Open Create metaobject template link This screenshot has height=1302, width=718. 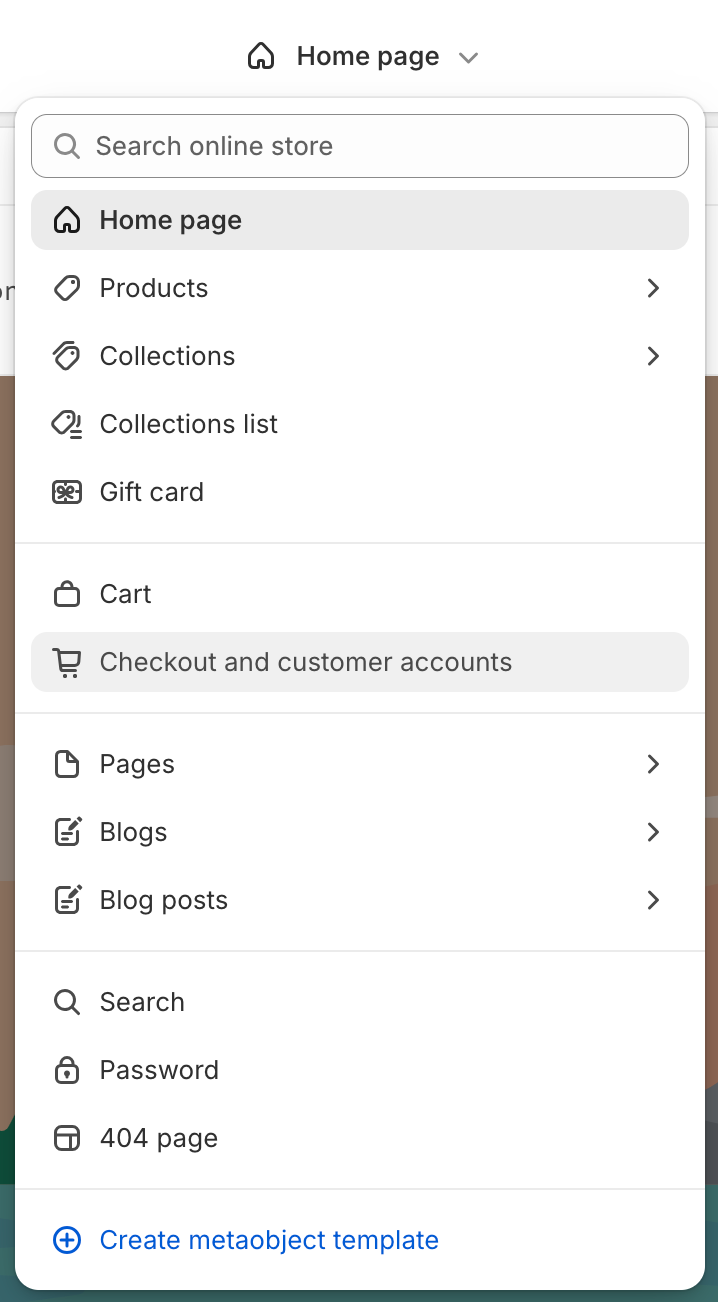[x=269, y=1240]
